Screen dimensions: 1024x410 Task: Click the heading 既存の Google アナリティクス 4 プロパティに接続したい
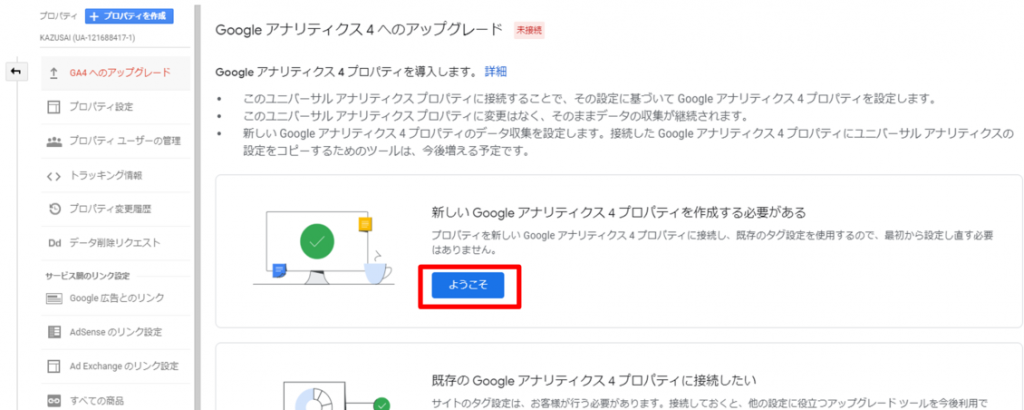click(x=594, y=380)
